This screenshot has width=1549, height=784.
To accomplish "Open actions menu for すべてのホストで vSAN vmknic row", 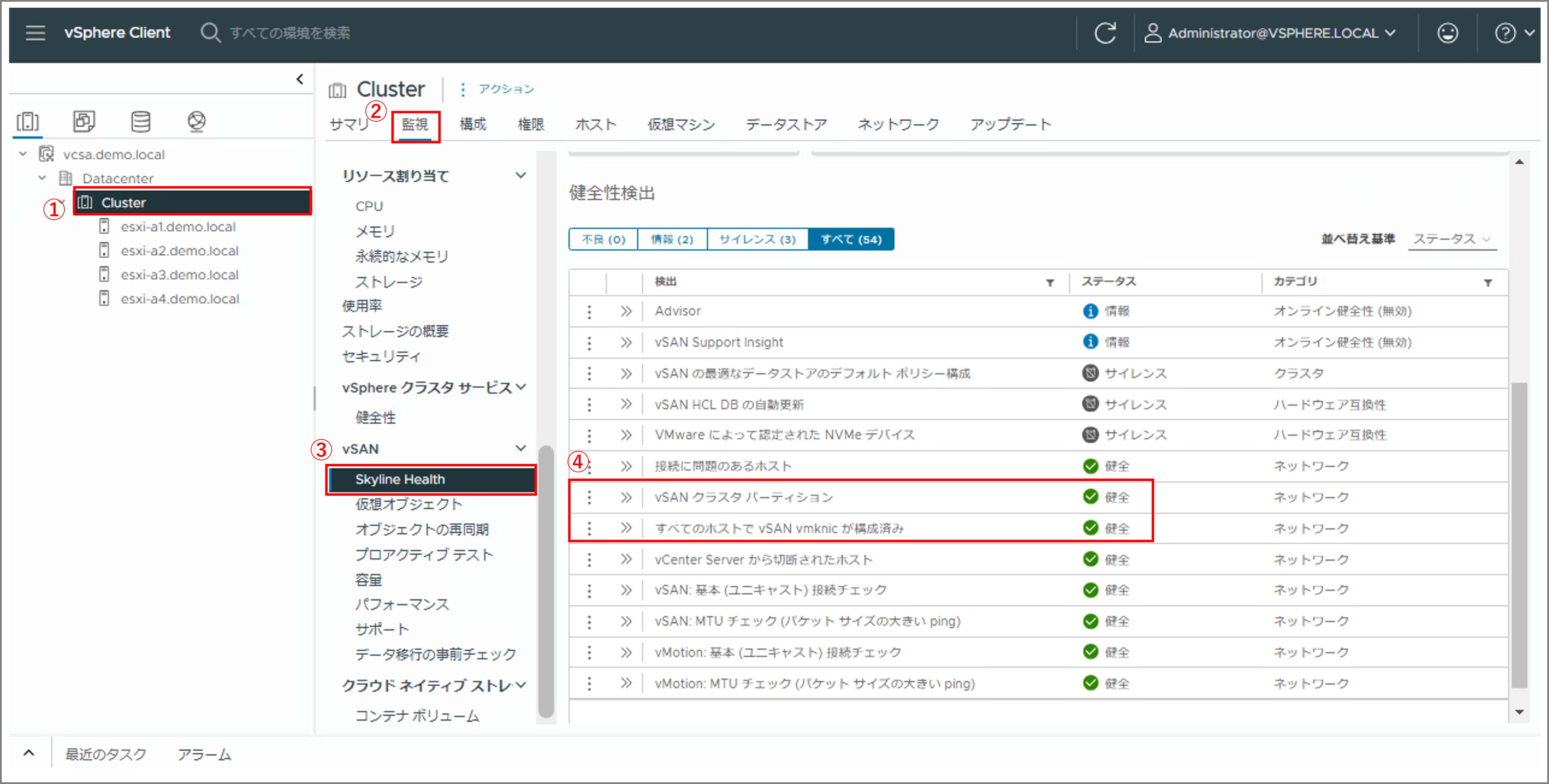I will (589, 529).
